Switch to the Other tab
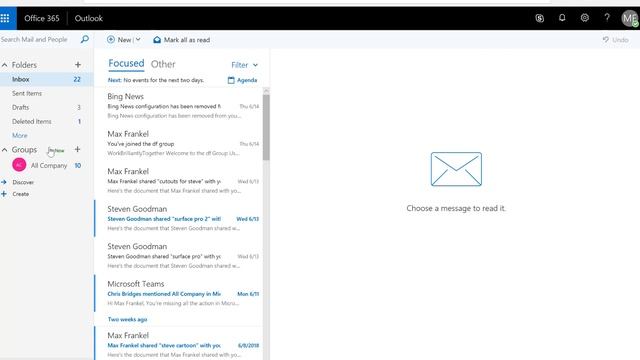The height and width of the screenshot is (360, 640). coord(163,64)
